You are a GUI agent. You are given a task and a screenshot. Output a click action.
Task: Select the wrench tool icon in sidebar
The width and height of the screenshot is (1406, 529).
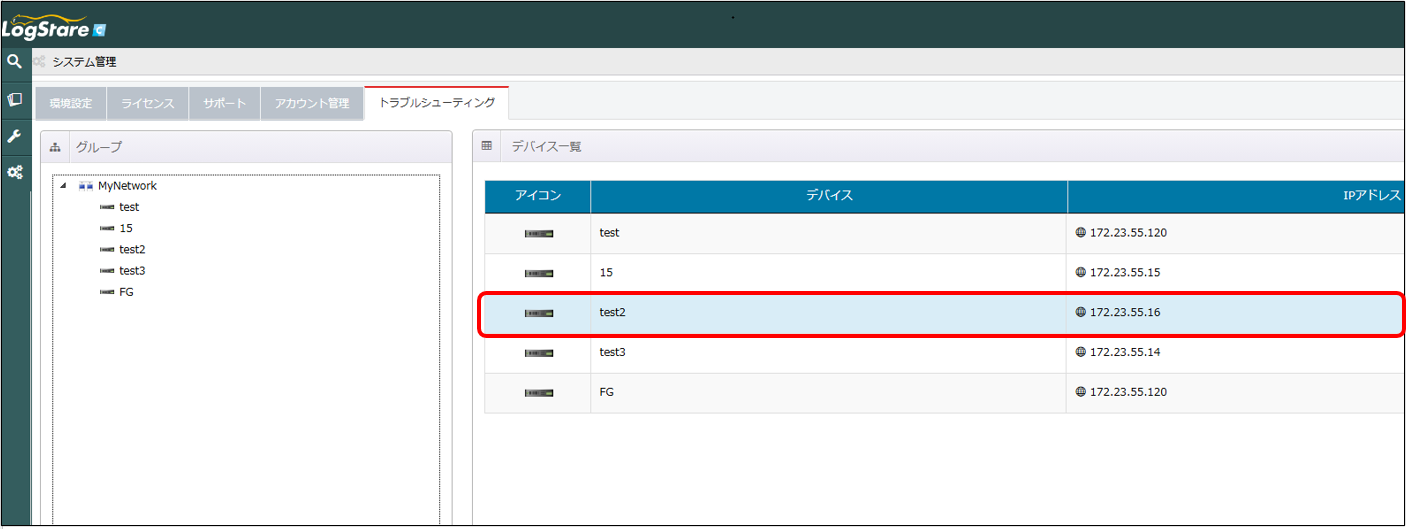pos(14,136)
